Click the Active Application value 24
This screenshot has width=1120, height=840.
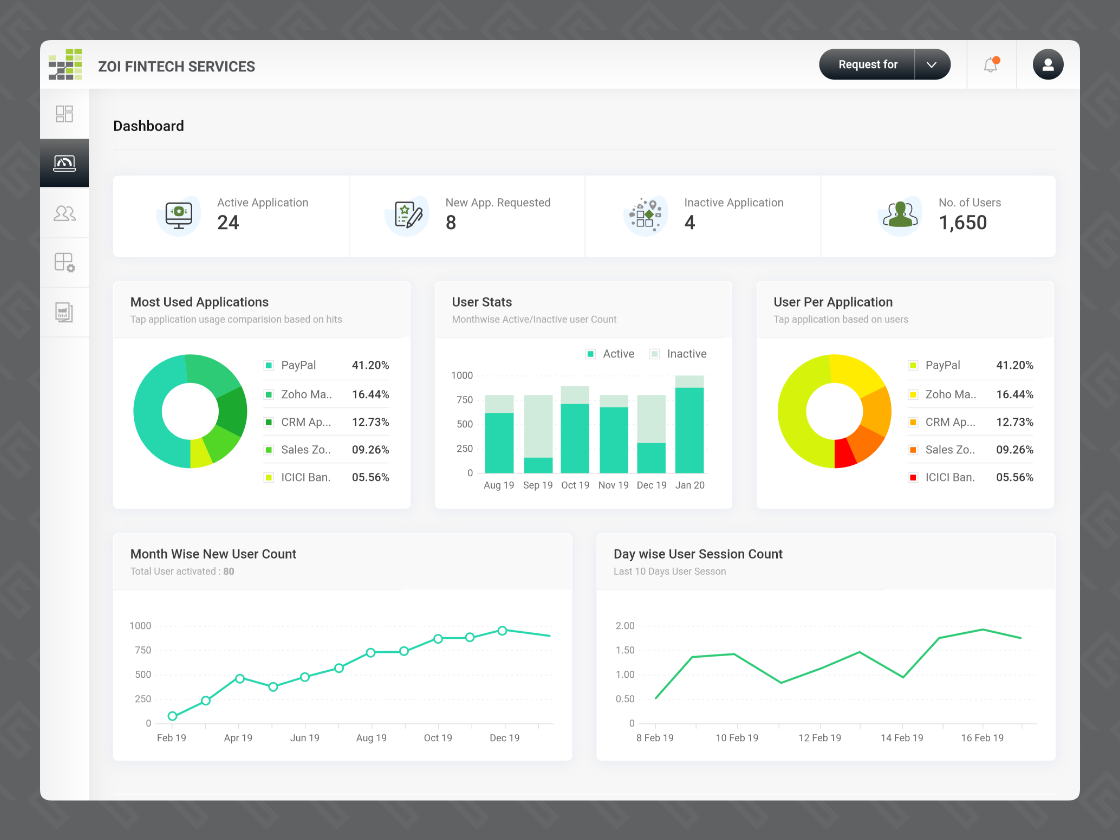pos(228,223)
